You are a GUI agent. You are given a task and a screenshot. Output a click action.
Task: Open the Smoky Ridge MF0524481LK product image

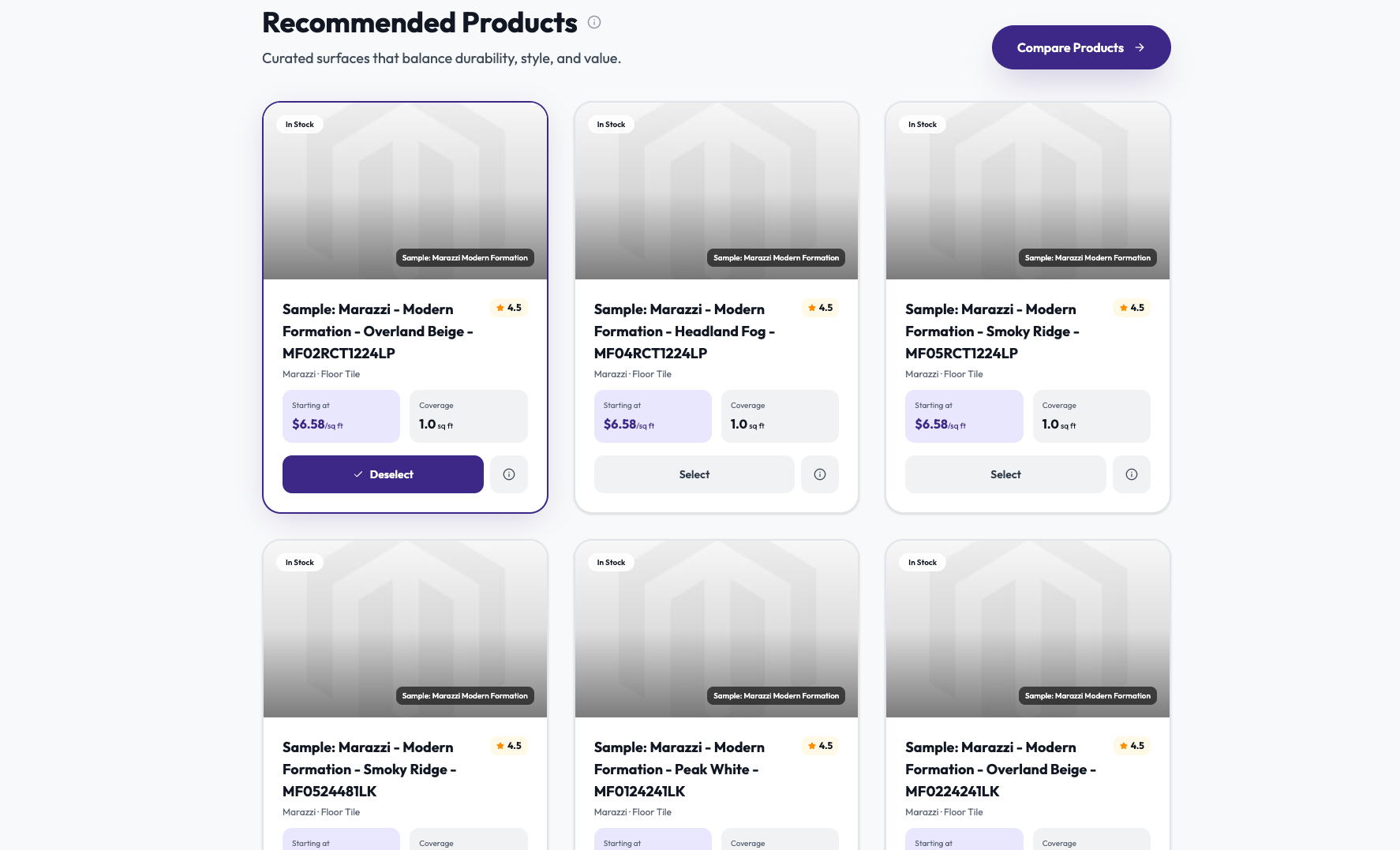click(x=405, y=629)
